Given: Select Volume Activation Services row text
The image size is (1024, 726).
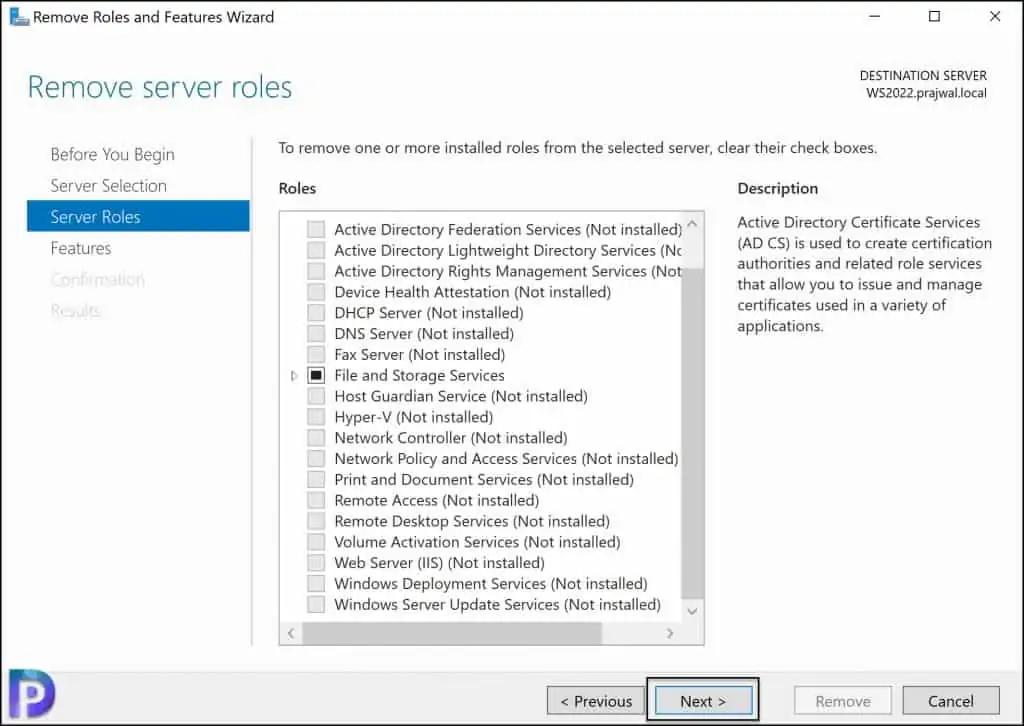Looking at the screenshot, I should 477,543.
